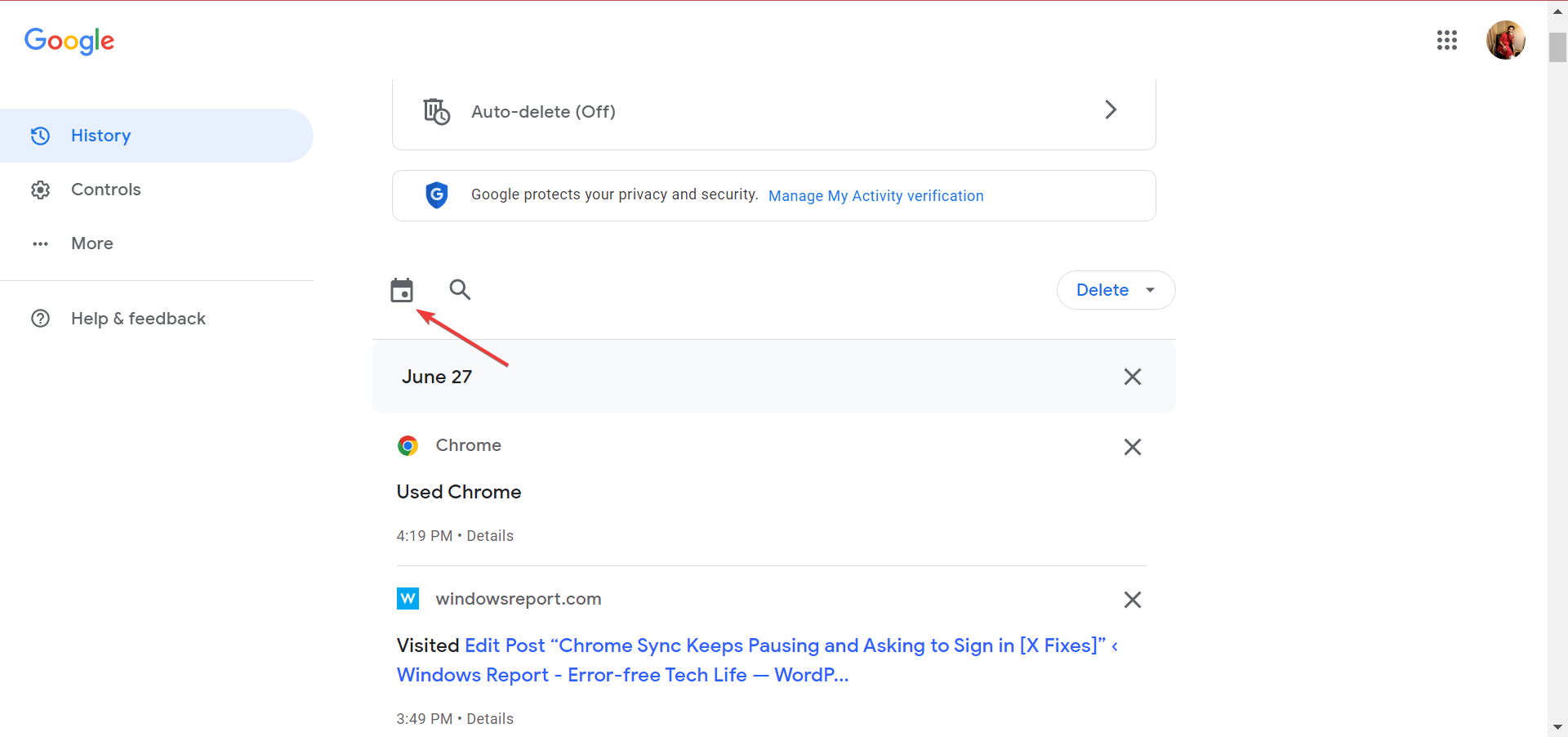Open Manage My Activity verification link

click(x=875, y=196)
